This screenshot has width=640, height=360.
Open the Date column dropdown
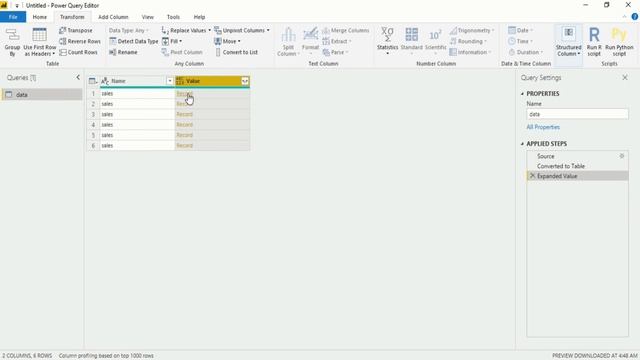[x=521, y=31]
